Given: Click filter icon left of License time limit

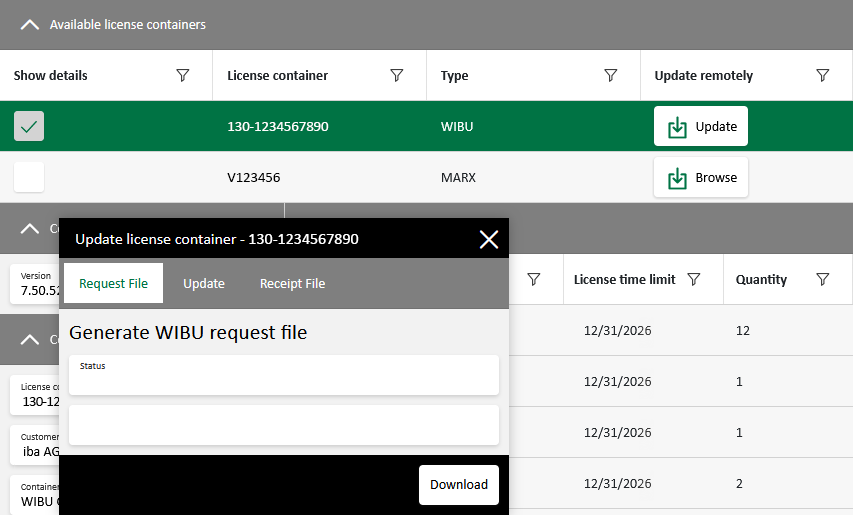Looking at the screenshot, I should [534, 280].
